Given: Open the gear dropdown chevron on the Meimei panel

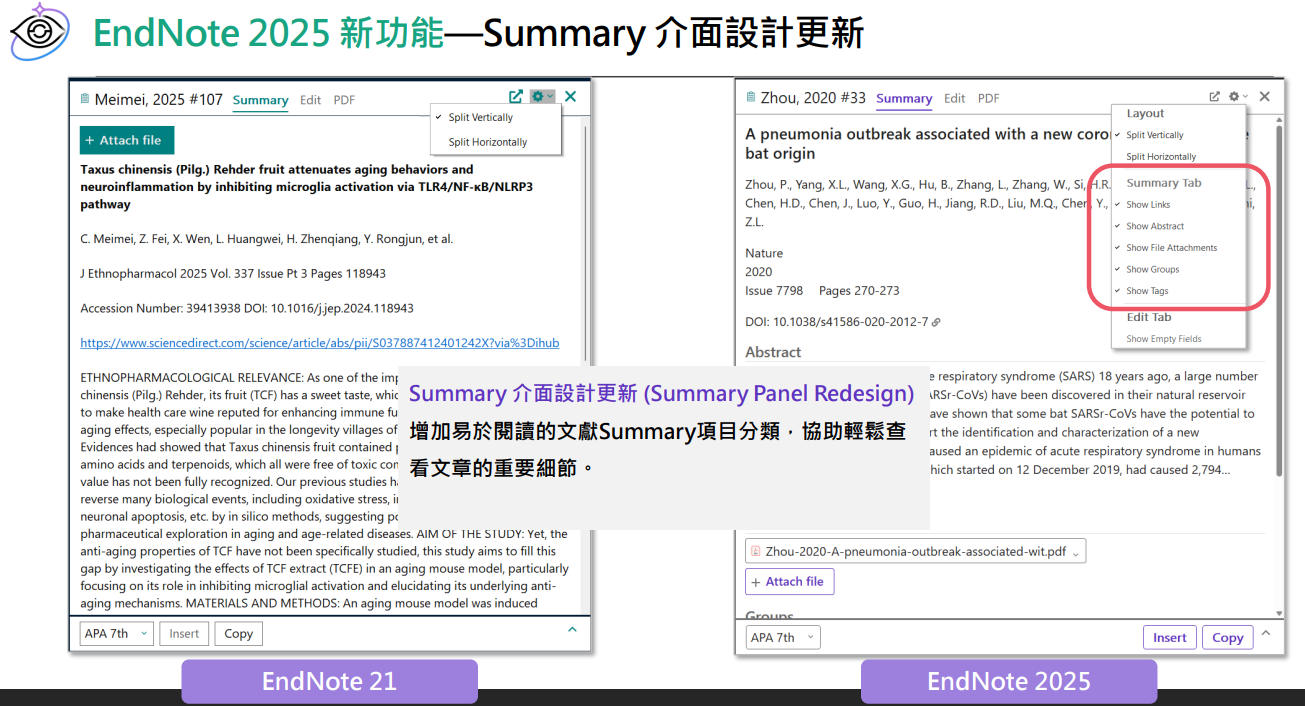Looking at the screenshot, I should pos(550,96).
